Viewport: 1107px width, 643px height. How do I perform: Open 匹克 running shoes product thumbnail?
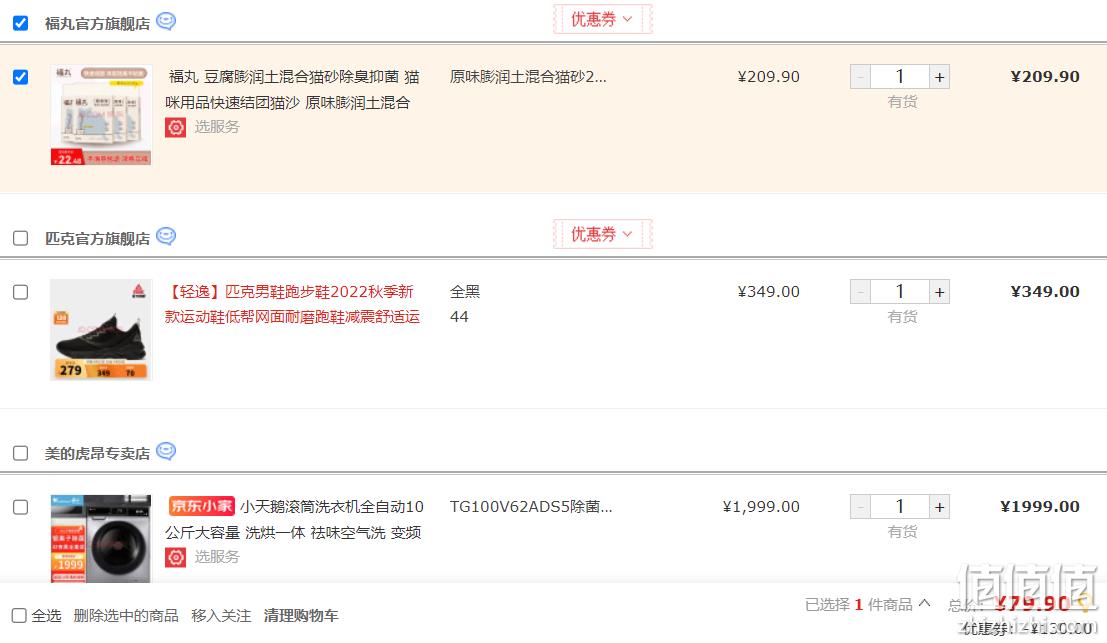101,330
